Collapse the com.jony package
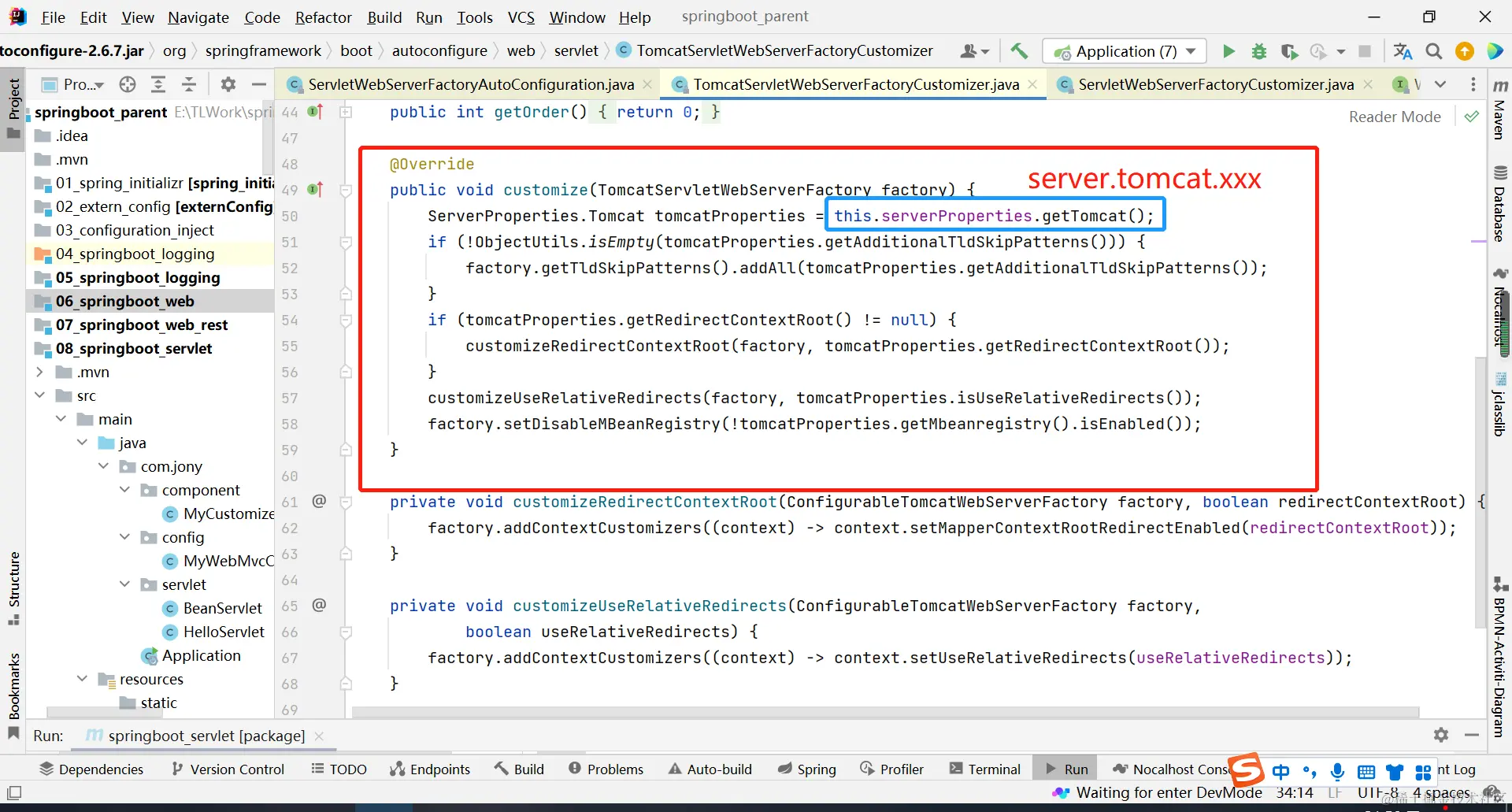 pos(104,466)
